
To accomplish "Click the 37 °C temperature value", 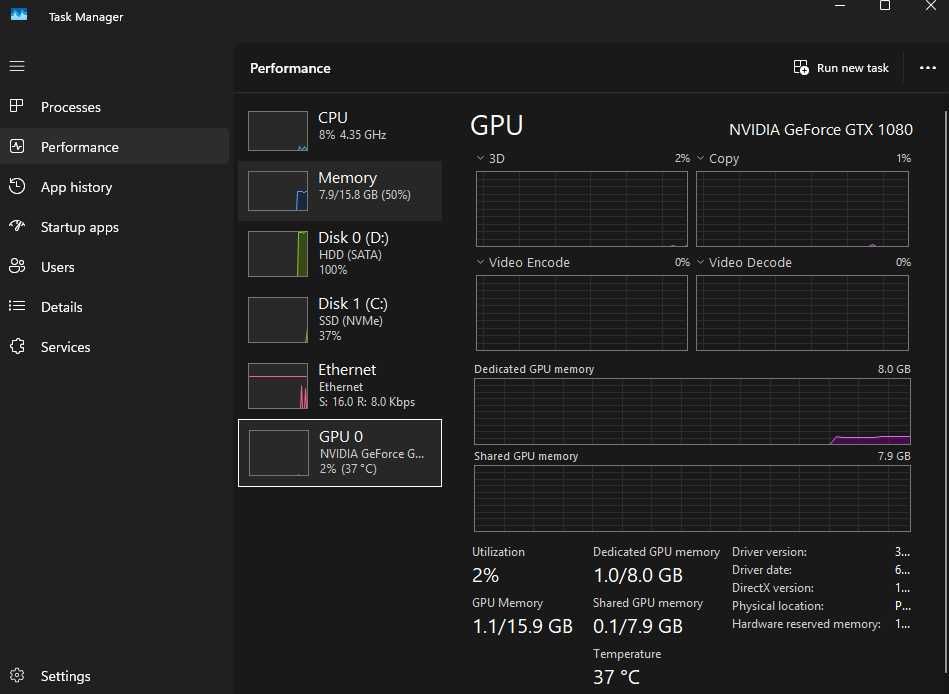I will 616,676.
